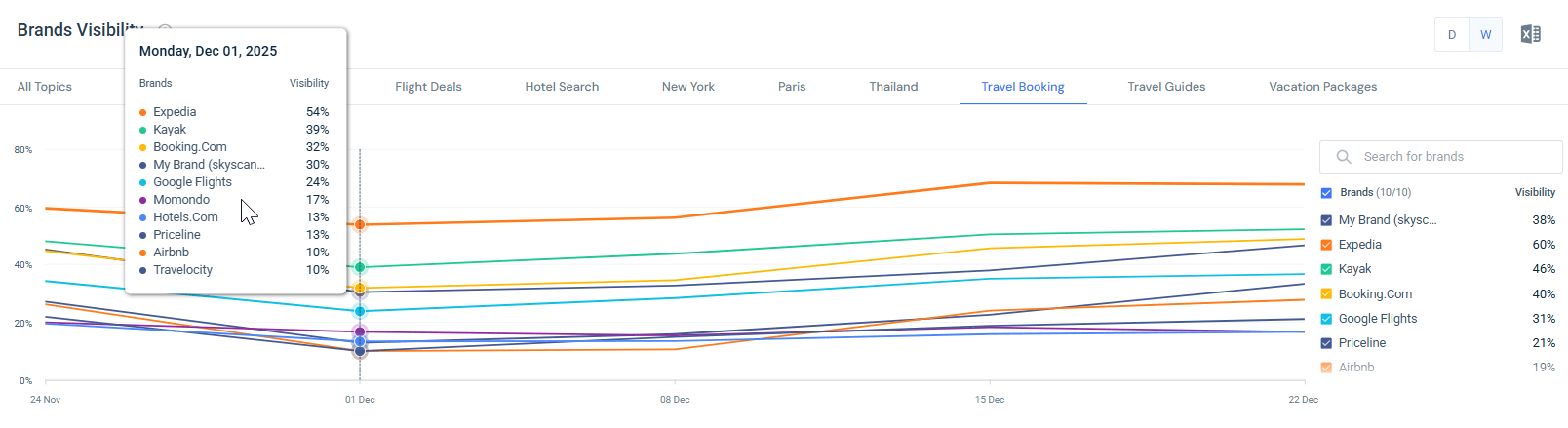Uncheck the Booking.Com brand checkbox

1326,293
